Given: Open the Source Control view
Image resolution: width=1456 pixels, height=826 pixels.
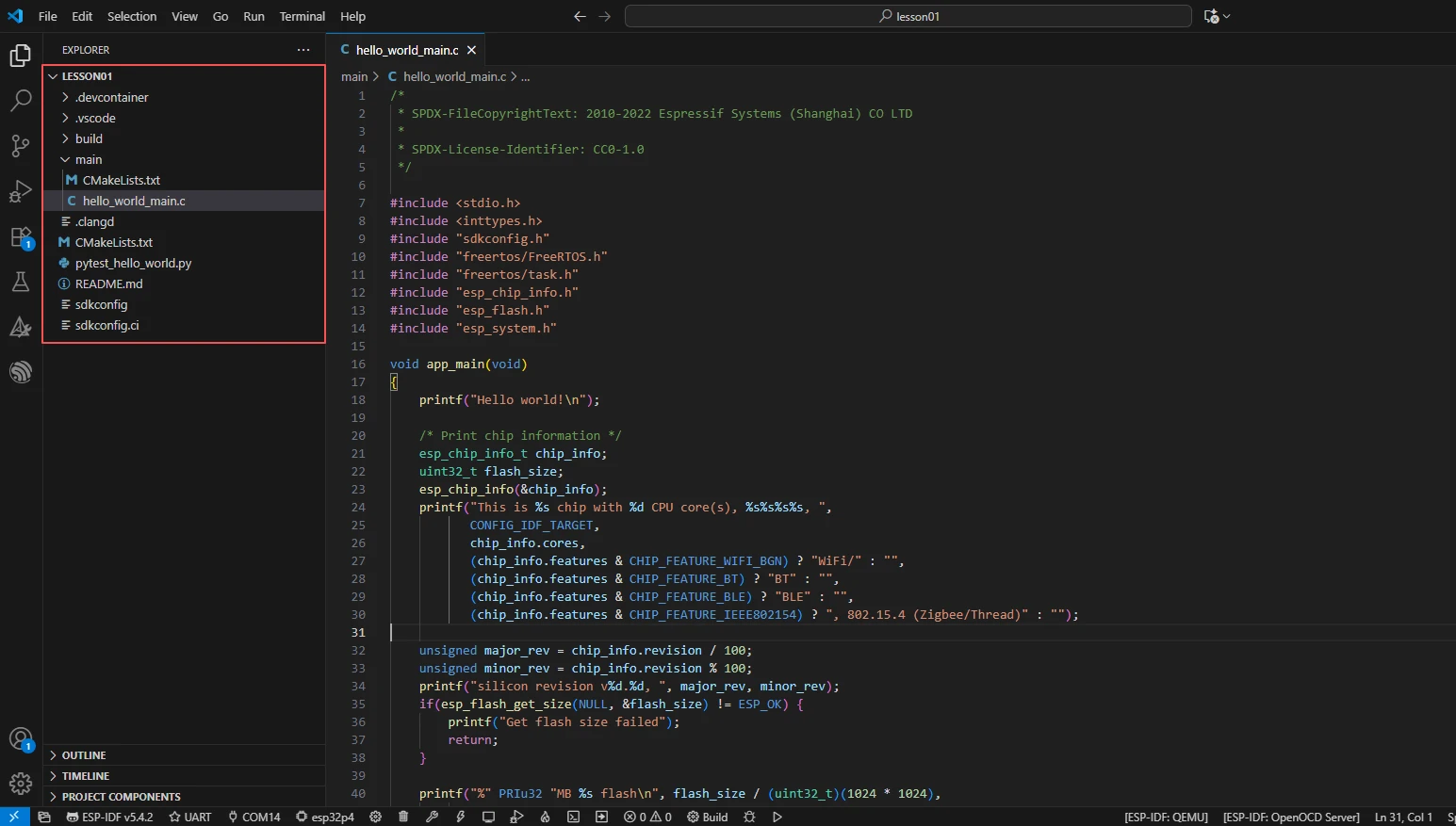Looking at the screenshot, I should click(21, 145).
